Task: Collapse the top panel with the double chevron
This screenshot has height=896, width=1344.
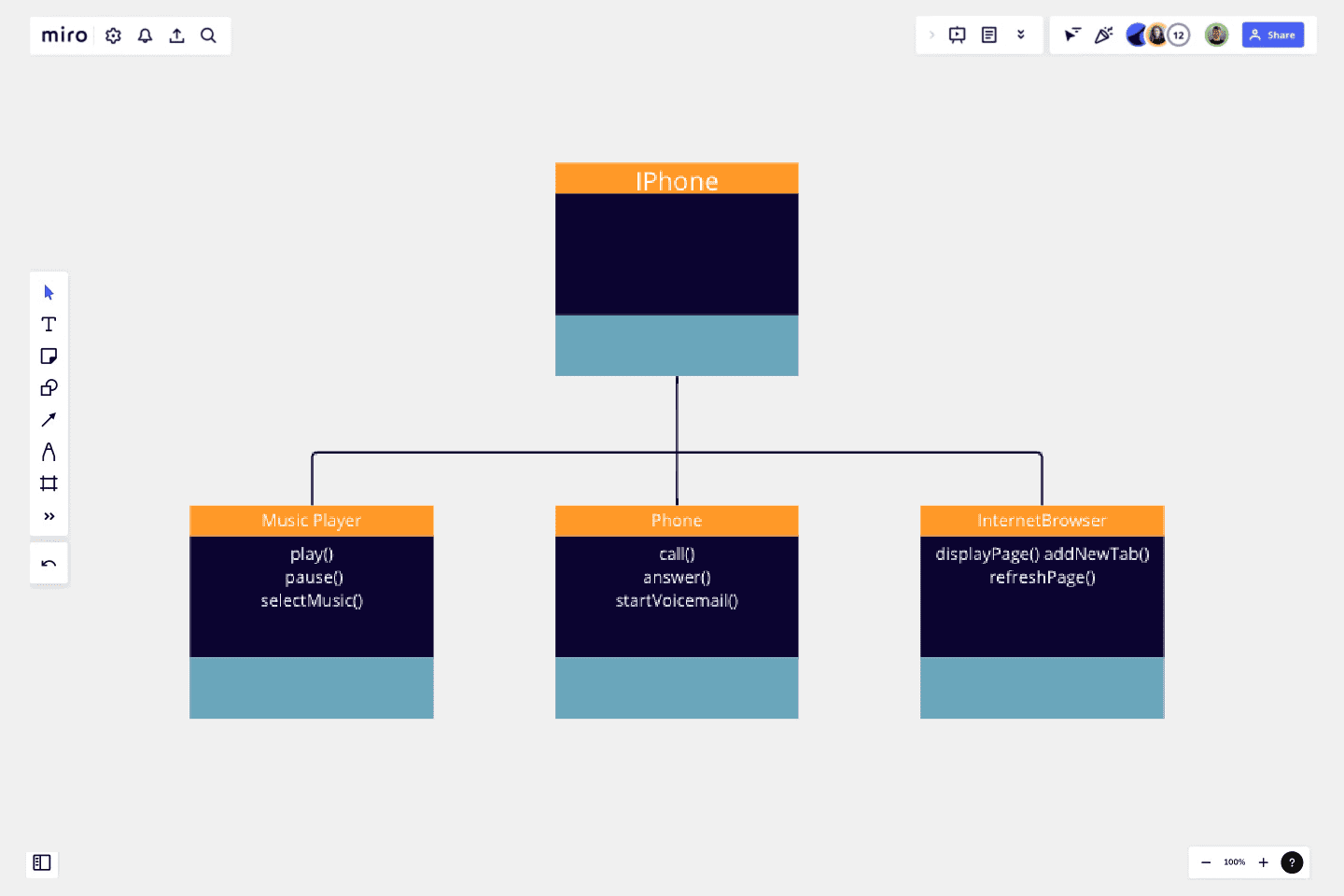Action: [x=1020, y=35]
